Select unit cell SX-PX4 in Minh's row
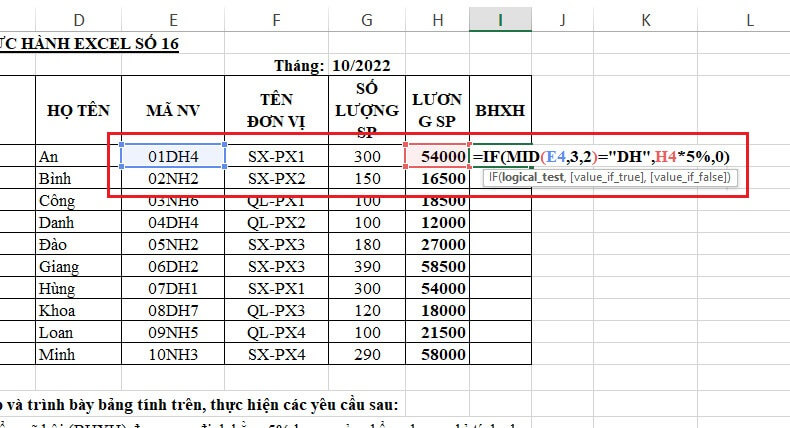 click(x=277, y=354)
